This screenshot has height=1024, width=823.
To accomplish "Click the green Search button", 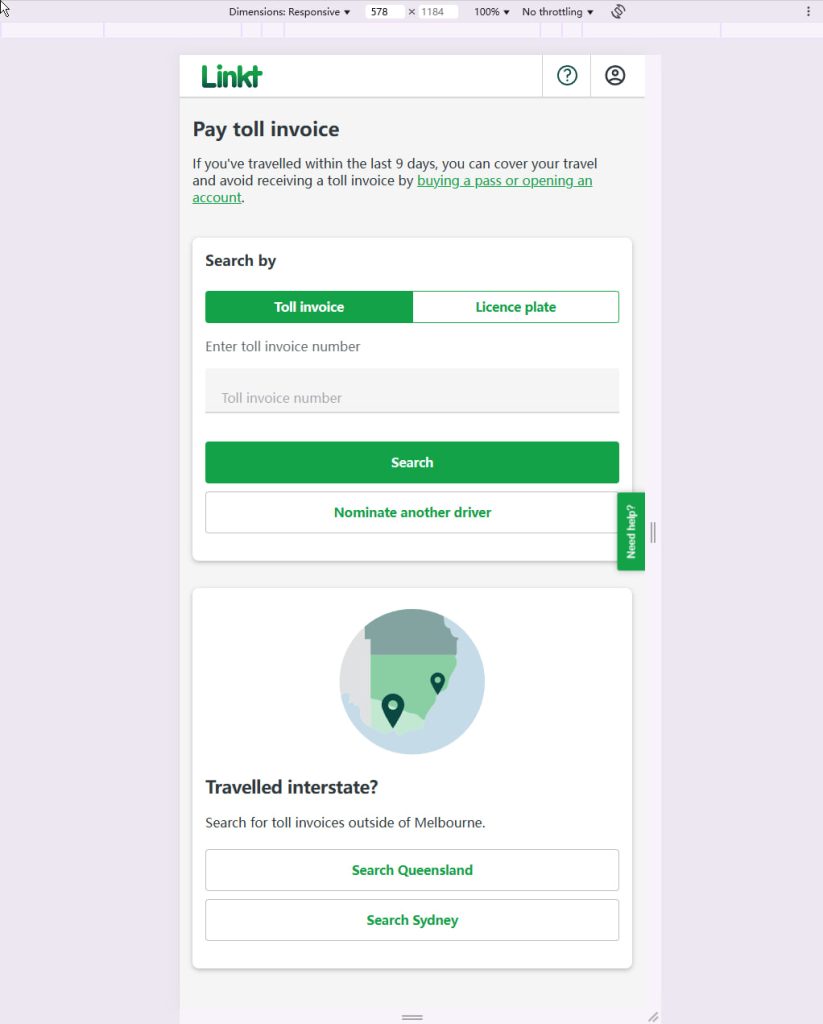I will tap(412, 462).
